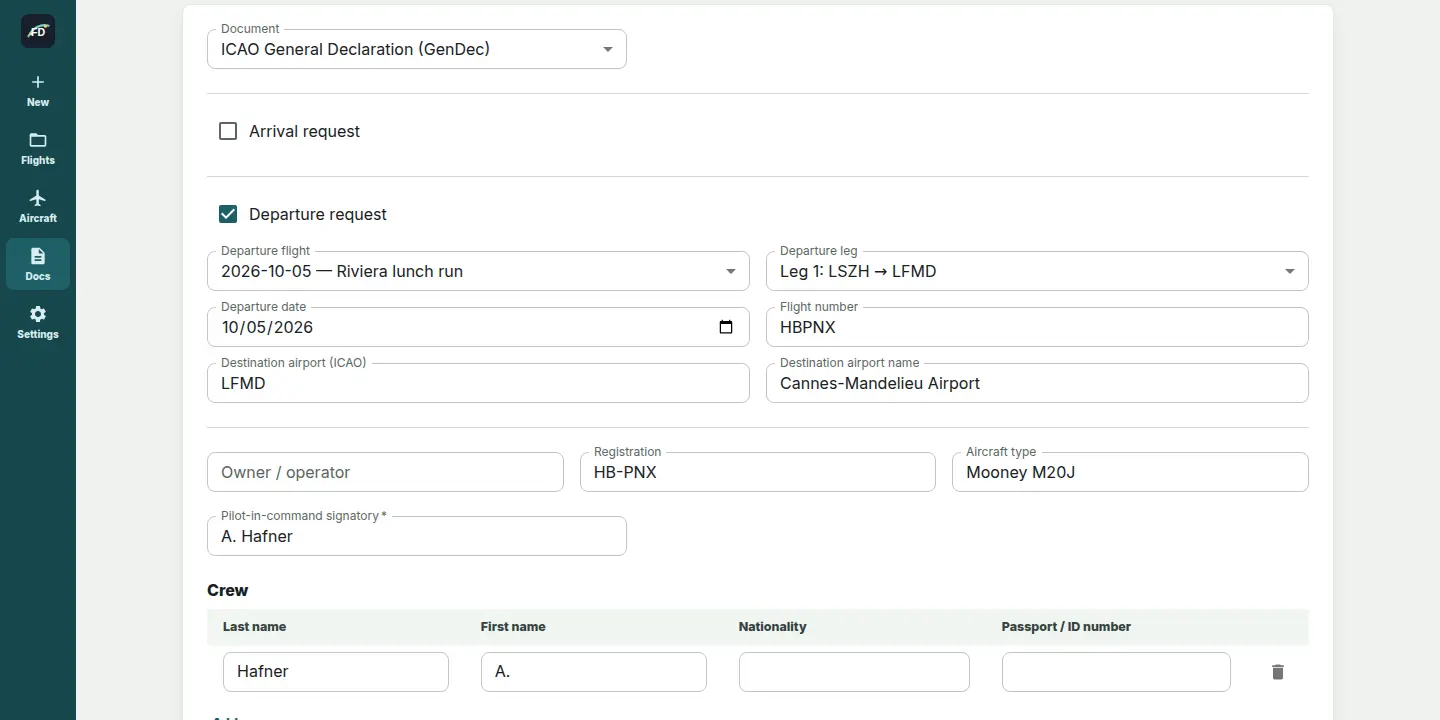Click the Passport / ID number column header
The image size is (1440, 720).
1066,627
